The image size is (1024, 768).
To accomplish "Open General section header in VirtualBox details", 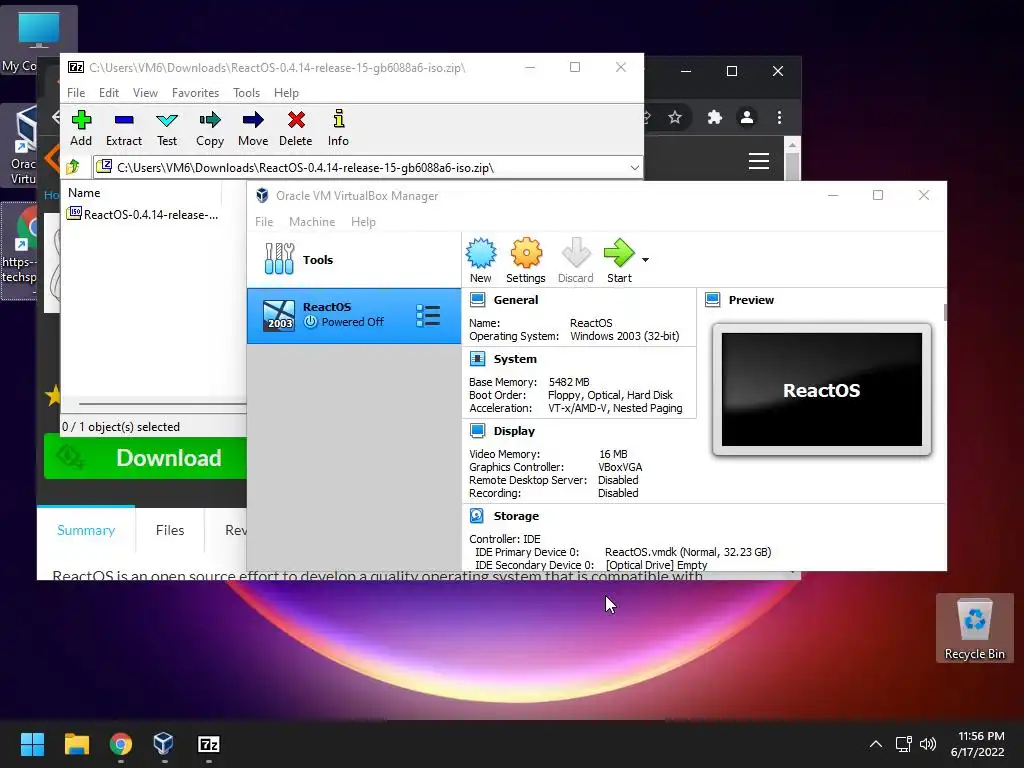I will click(516, 300).
